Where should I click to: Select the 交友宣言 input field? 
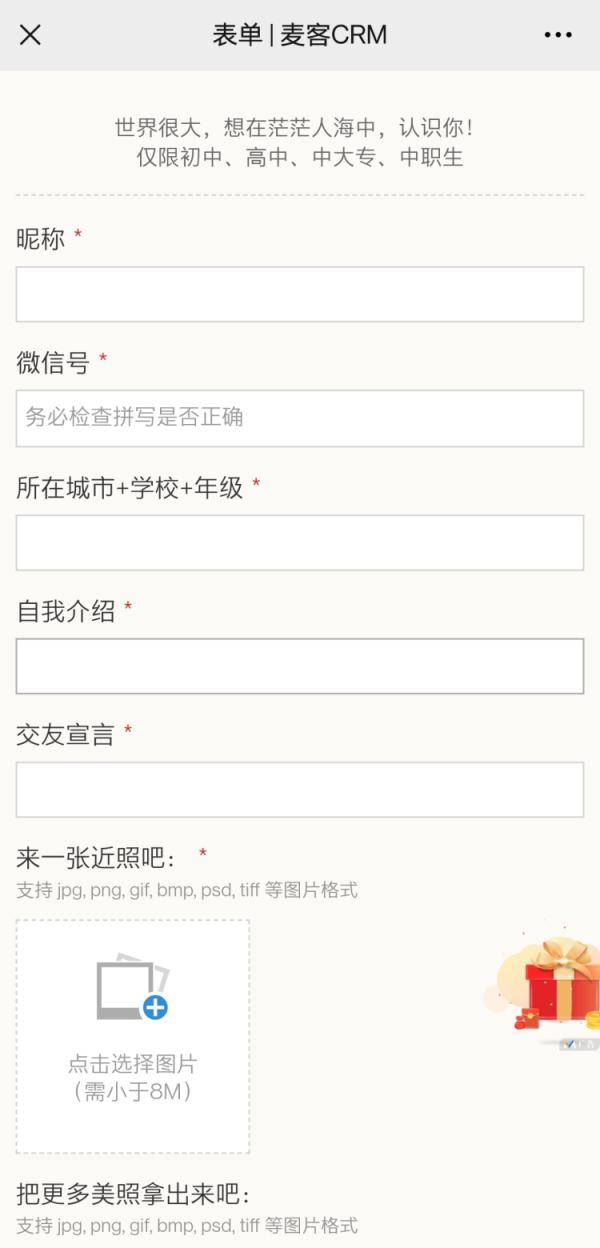point(300,788)
